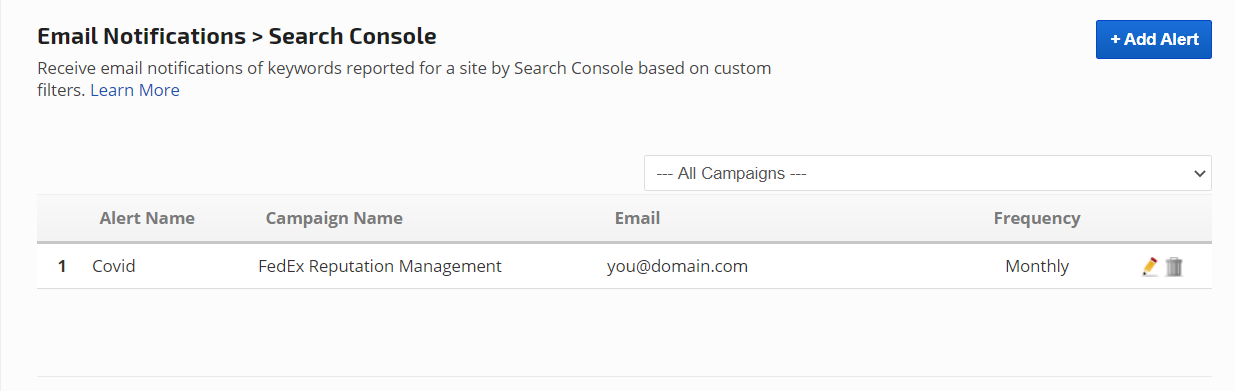Click the Monthly frequency value

[x=1037, y=266]
